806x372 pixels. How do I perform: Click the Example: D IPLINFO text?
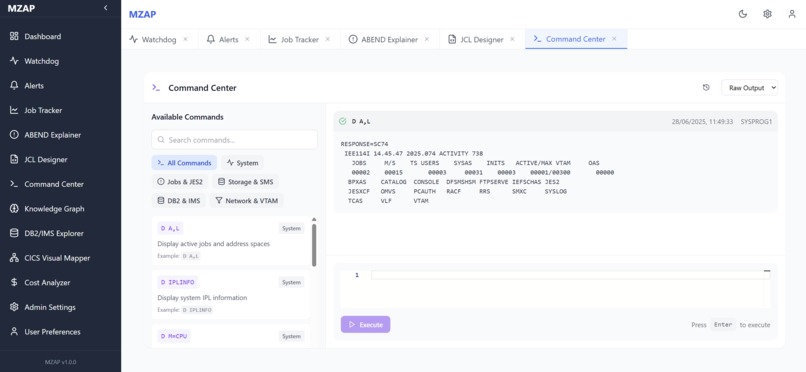(x=185, y=310)
